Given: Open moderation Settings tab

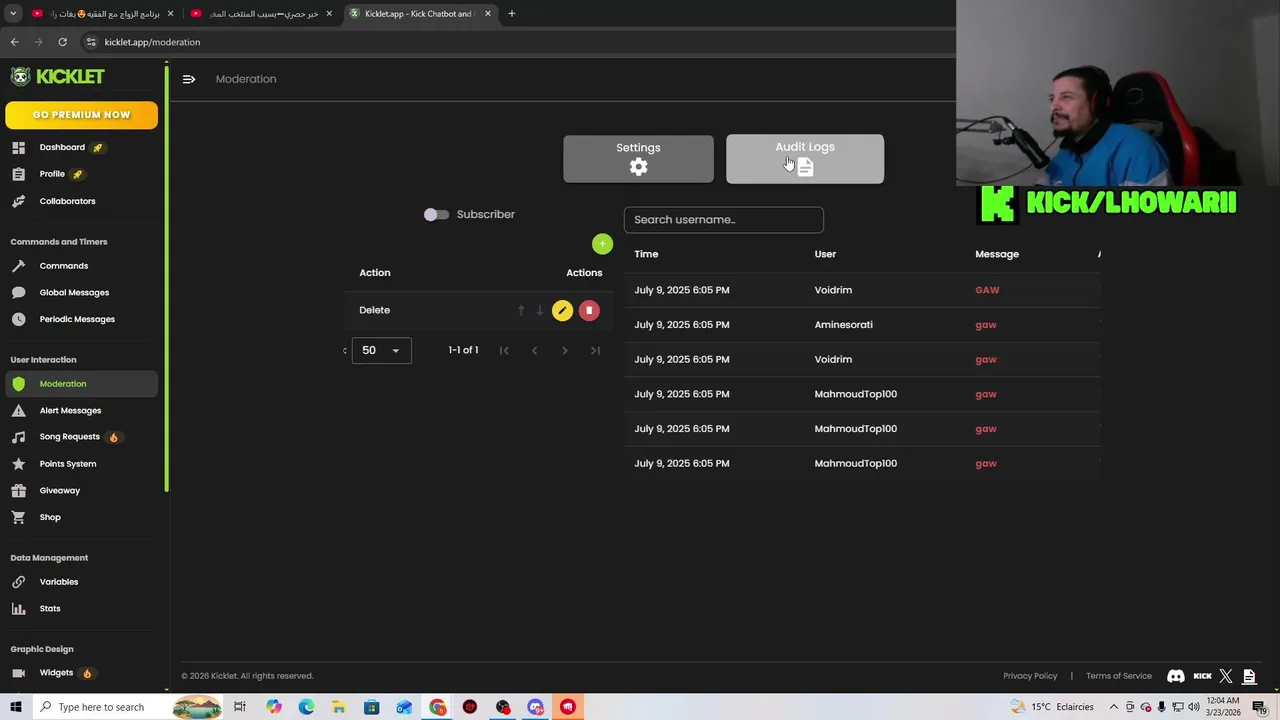Looking at the screenshot, I should [x=638, y=159].
